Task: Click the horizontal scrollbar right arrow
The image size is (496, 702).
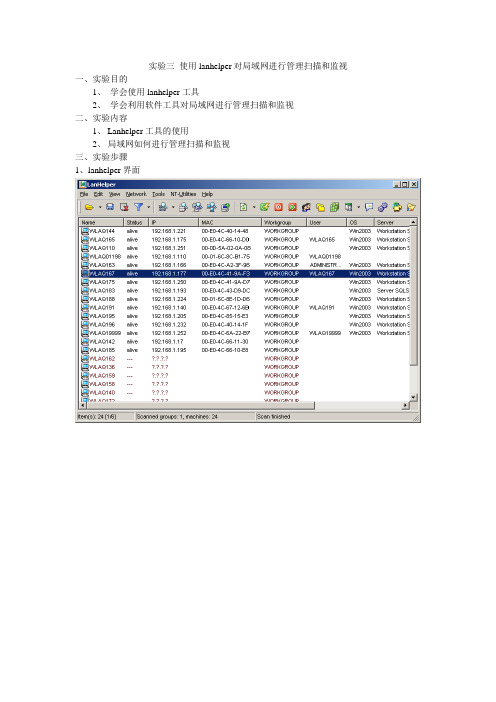Action: point(406,405)
